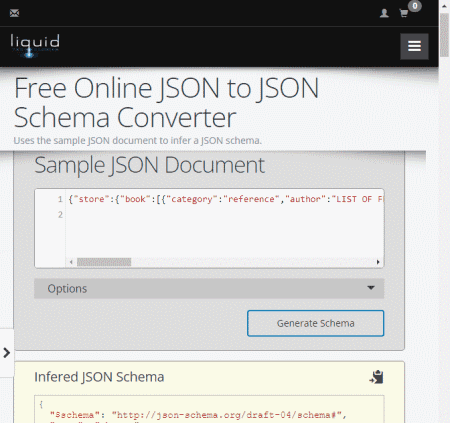Click the "Uses the sample JSON document" subtitle
The image size is (450, 423).
coord(137,141)
